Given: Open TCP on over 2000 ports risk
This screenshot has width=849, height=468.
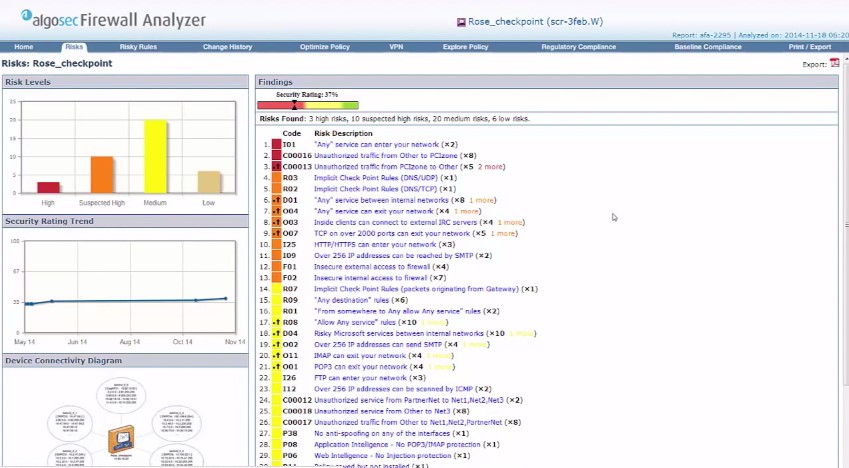Looking at the screenshot, I should [392, 233].
